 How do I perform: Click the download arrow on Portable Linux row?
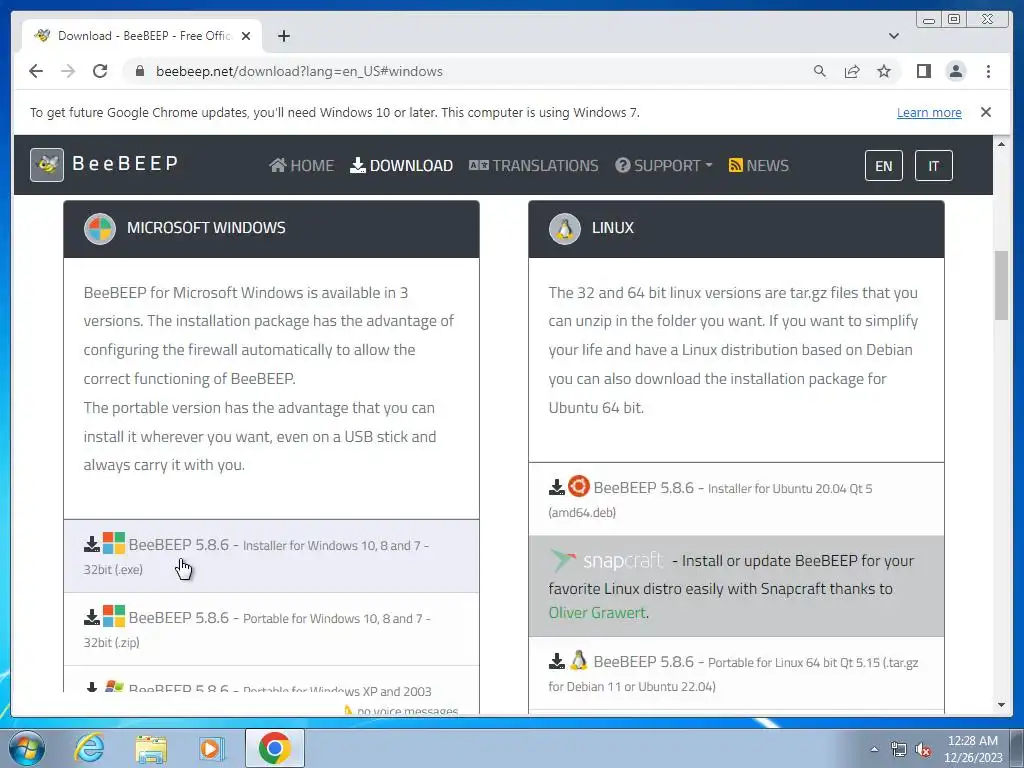point(556,662)
